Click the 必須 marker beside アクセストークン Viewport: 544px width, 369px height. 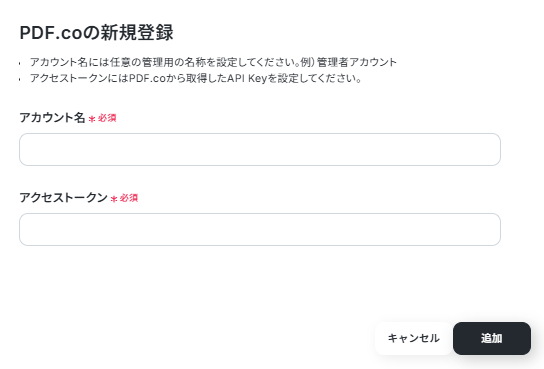click(129, 198)
